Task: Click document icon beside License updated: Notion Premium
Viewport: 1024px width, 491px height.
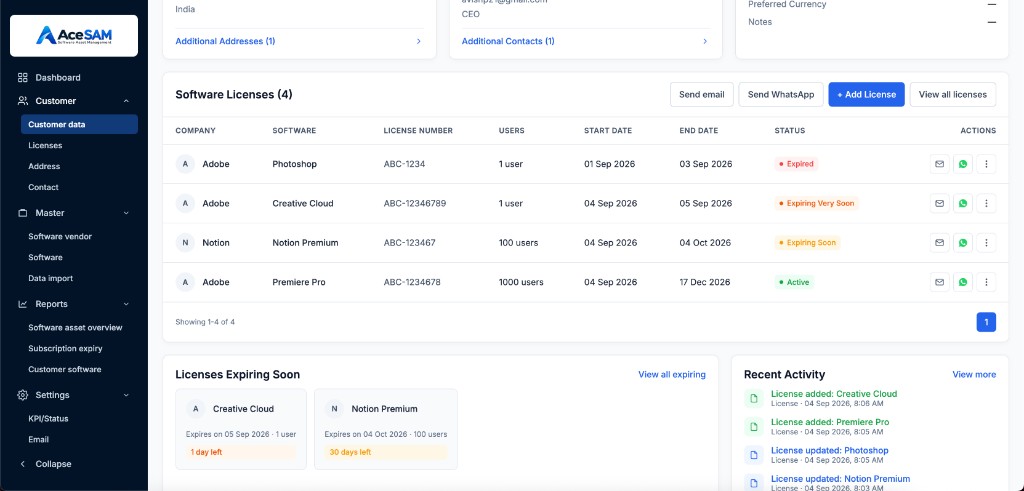Action: coord(754,483)
